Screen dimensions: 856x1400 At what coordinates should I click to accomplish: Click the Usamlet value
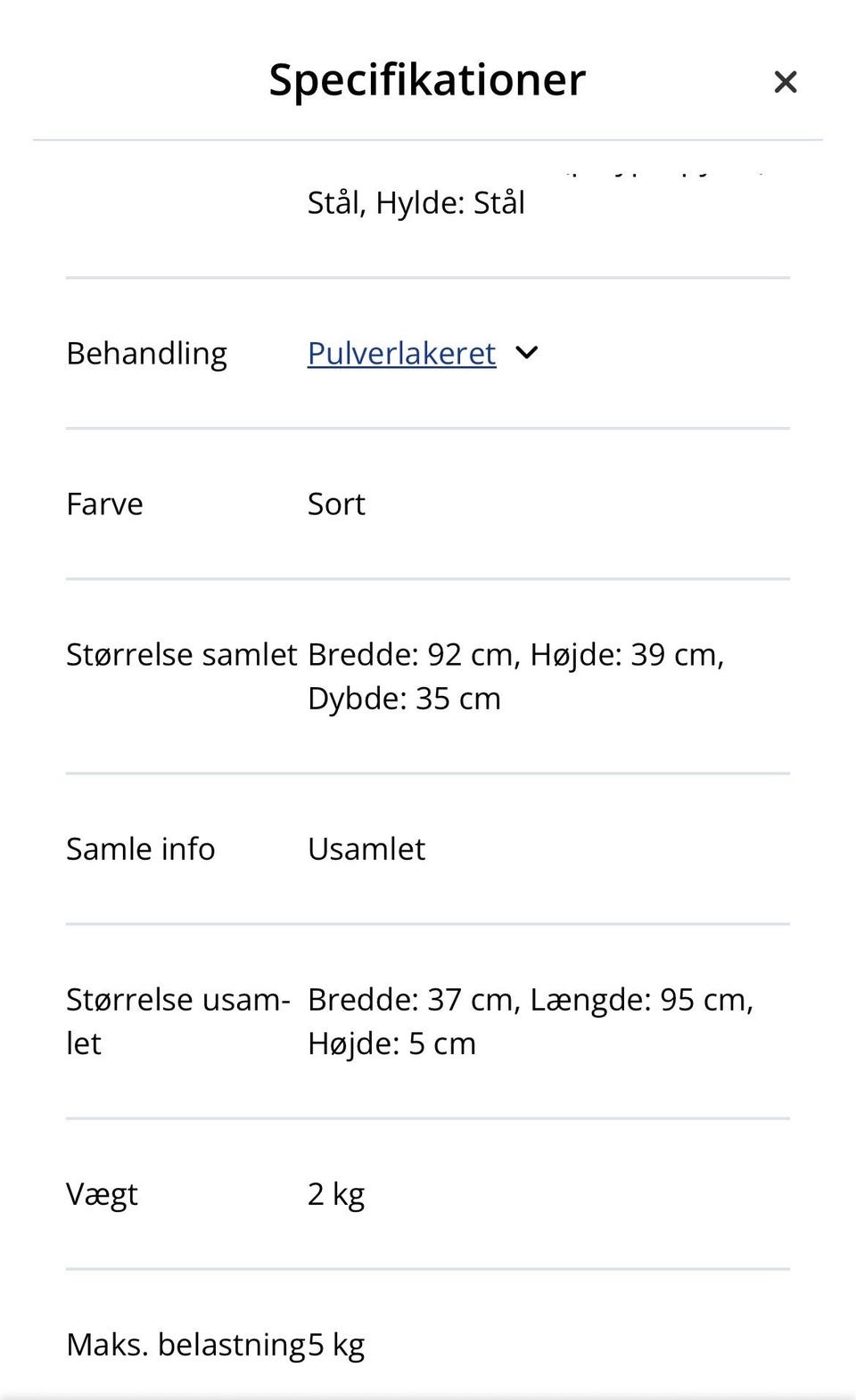366,848
